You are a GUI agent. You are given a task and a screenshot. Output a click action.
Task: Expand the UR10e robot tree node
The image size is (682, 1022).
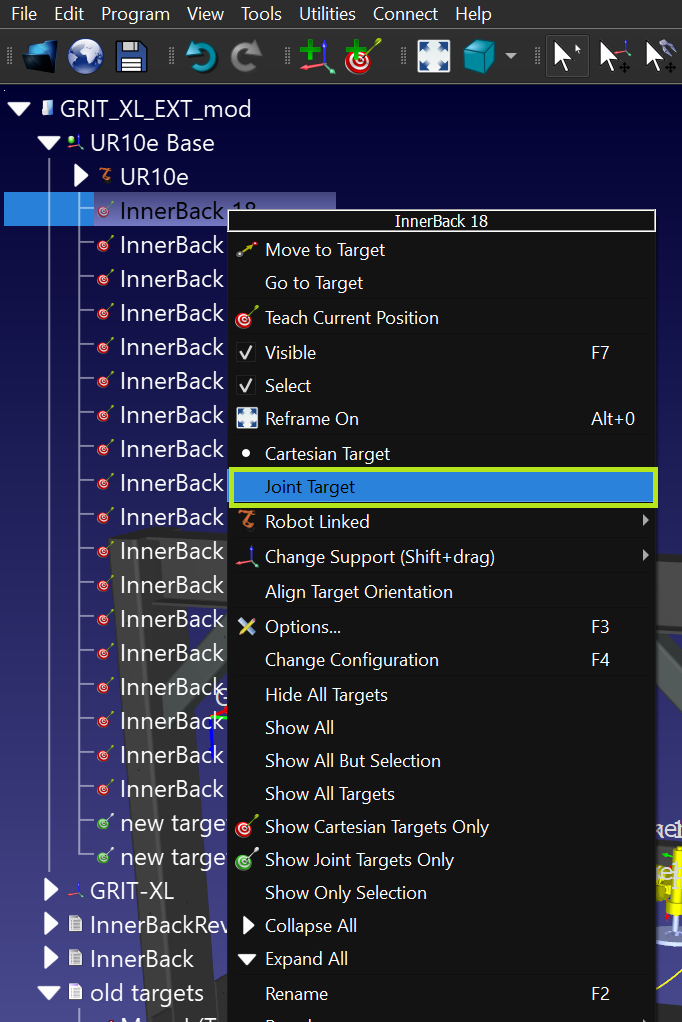click(x=82, y=177)
